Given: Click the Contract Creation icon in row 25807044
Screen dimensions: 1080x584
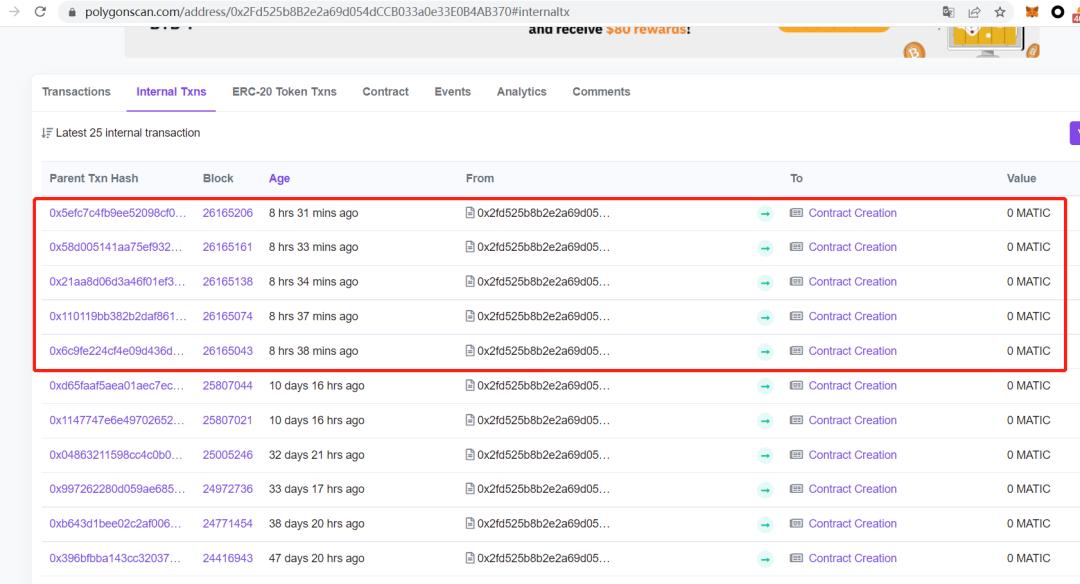Looking at the screenshot, I should click(x=796, y=386).
